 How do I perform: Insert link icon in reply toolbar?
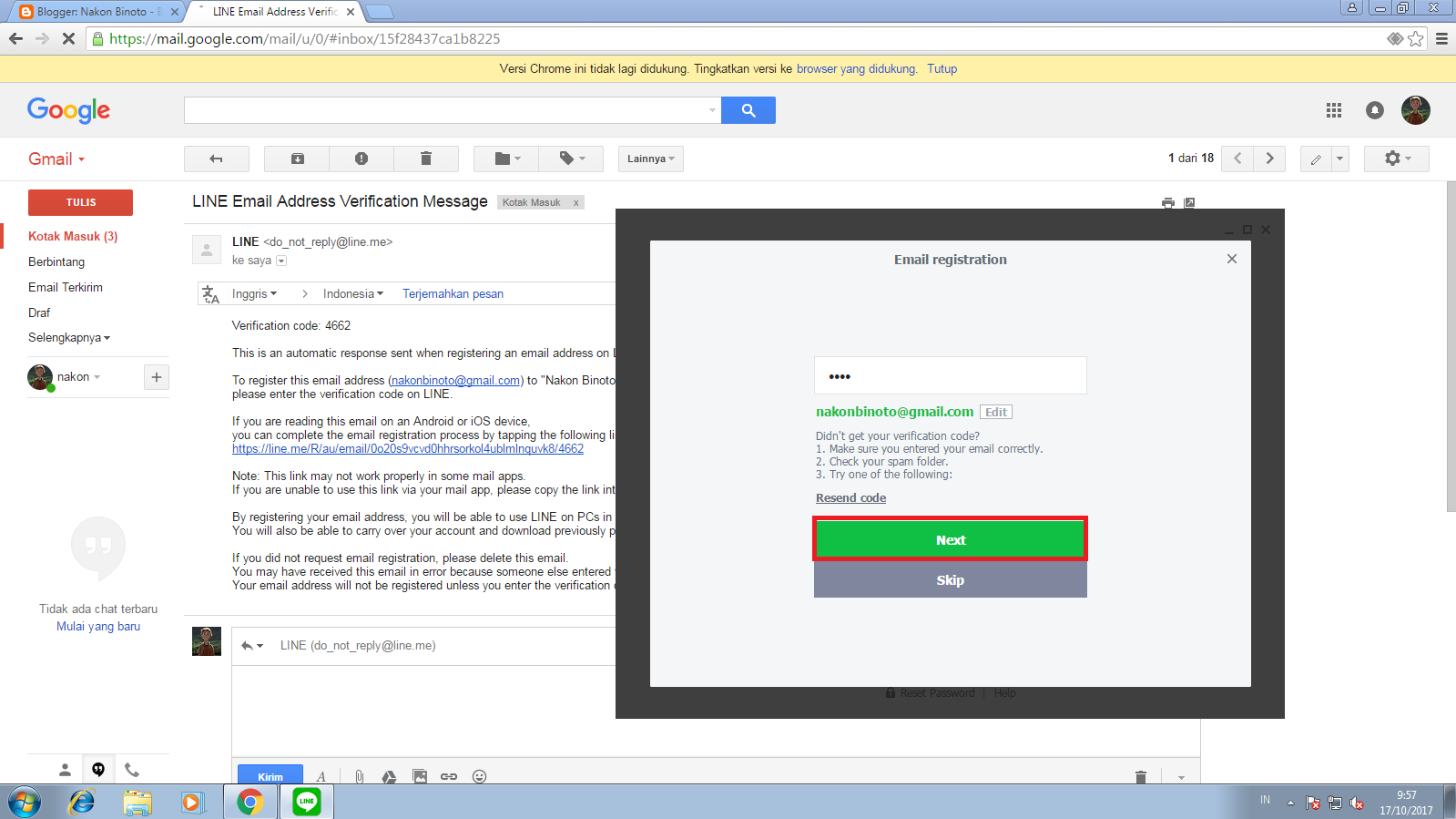[449, 776]
